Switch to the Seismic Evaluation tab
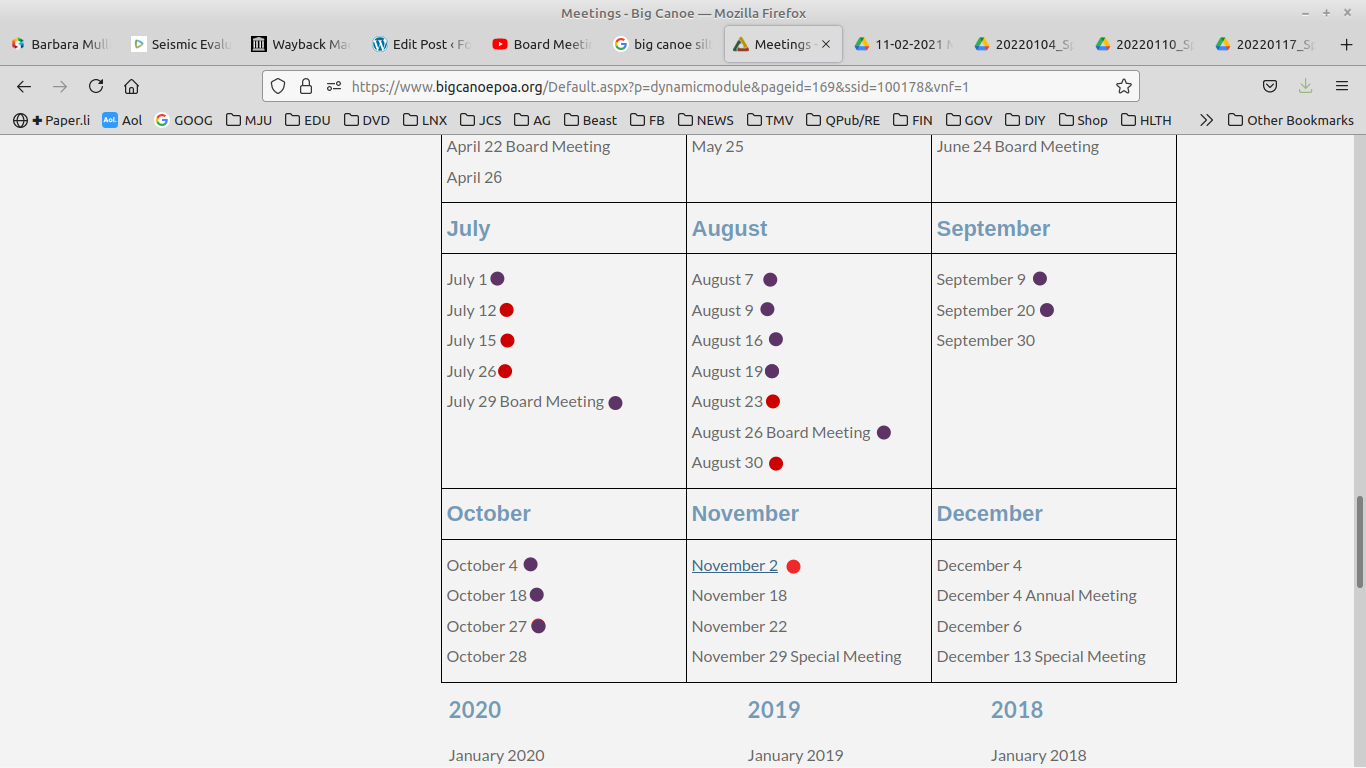The image size is (1366, 768). [180, 44]
